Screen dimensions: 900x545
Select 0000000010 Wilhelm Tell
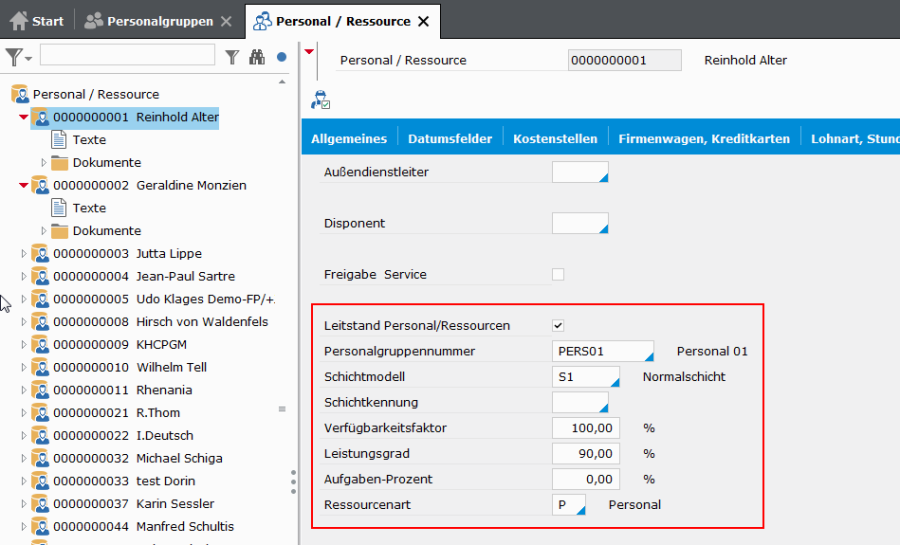click(x=130, y=367)
